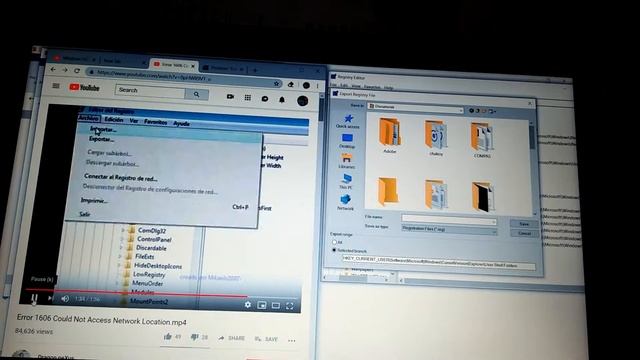This screenshot has width=640, height=360.
Task: Open File menu in Registry Editor
Action: 333,84
